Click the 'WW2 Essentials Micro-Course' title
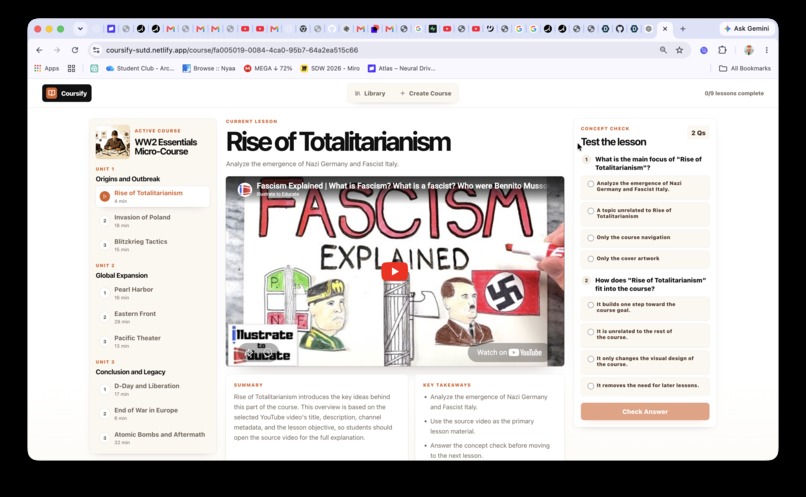Viewport: 806px width, 497px height. (x=166, y=146)
